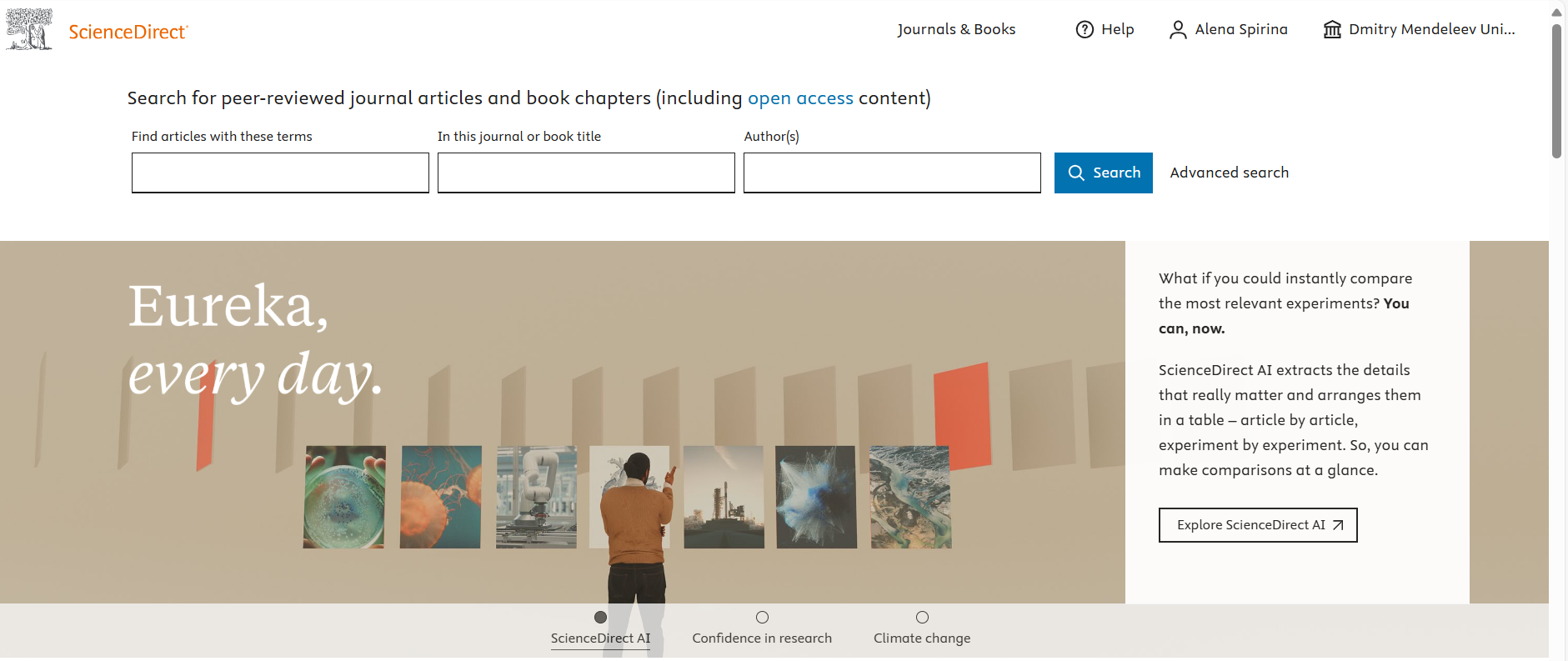This screenshot has width=1568, height=661.
Task: Click the vertical page scrollbar
Action: pyautogui.click(x=1555, y=92)
